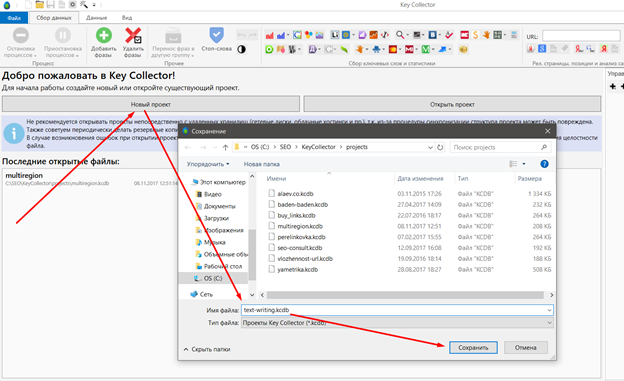Viewport: 624px width, 381px height.
Task: Switch to the Сбор данных tab
Action: pyautogui.click(x=54, y=18)
